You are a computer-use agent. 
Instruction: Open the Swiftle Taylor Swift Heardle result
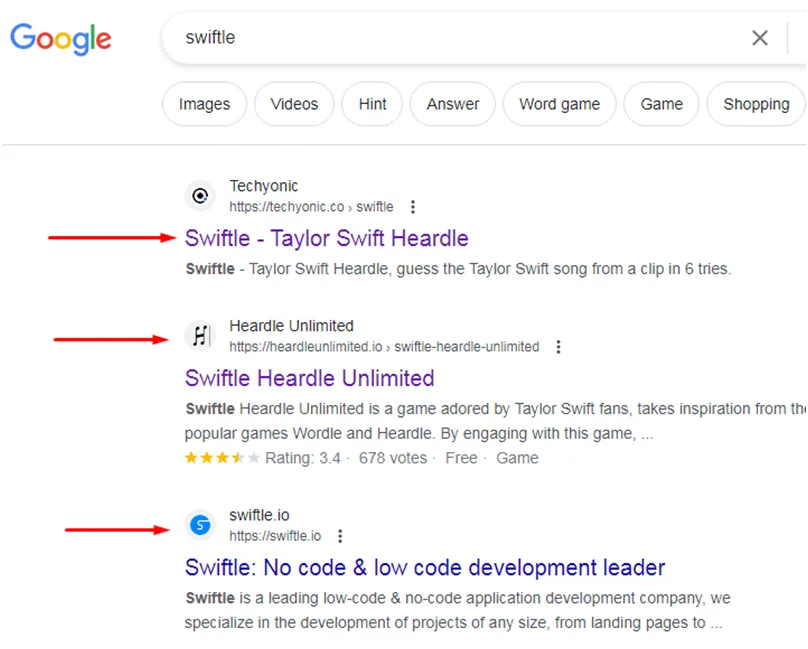click(x=326, y=238)
